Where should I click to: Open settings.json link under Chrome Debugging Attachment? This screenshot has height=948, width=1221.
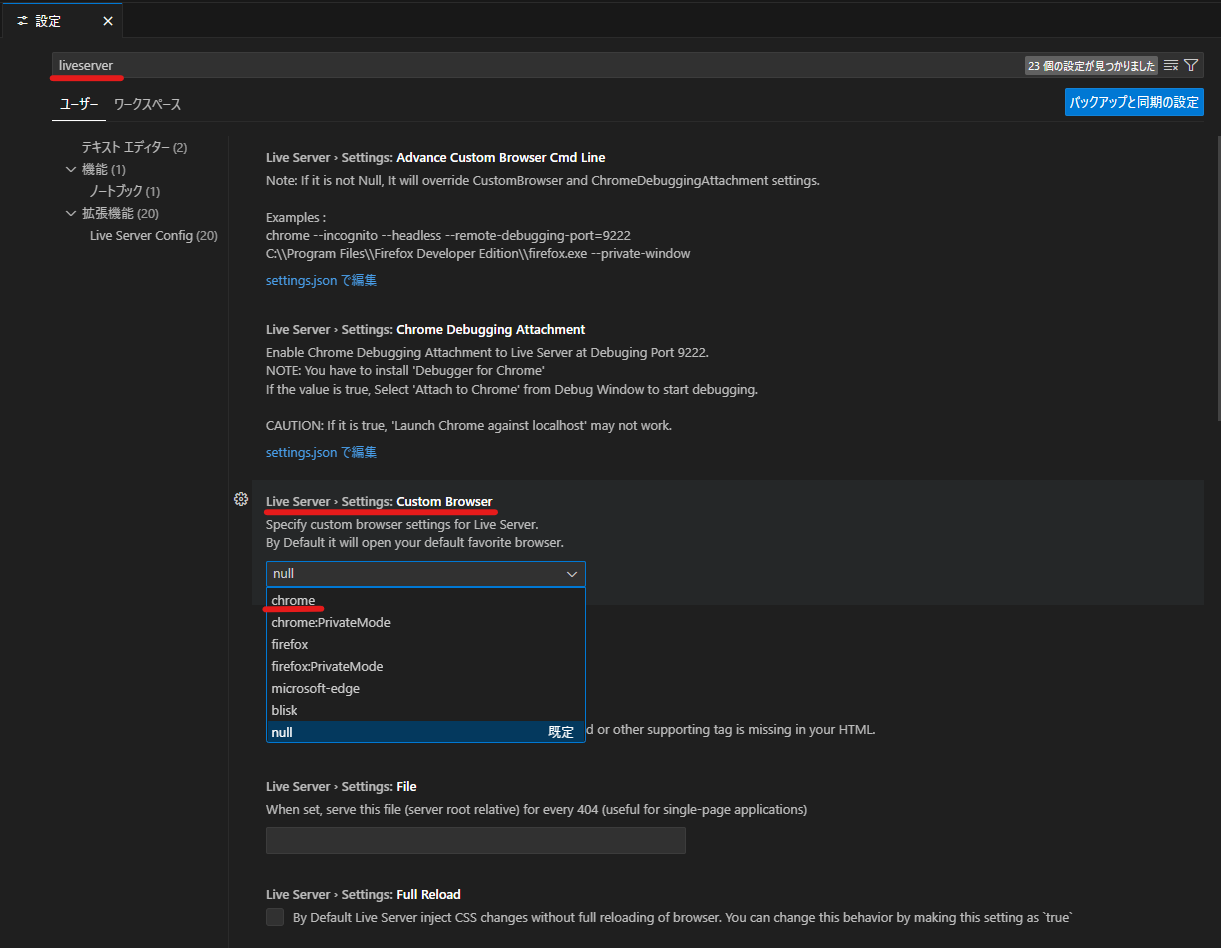(x=321, y=452)
